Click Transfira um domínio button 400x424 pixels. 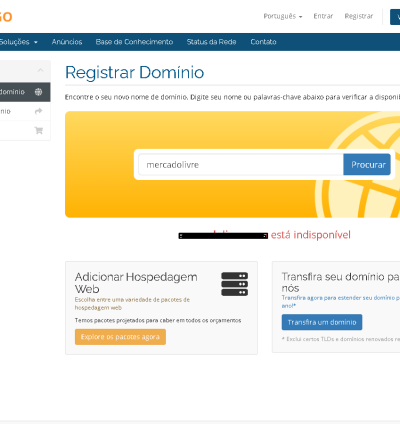click(322, 322)
